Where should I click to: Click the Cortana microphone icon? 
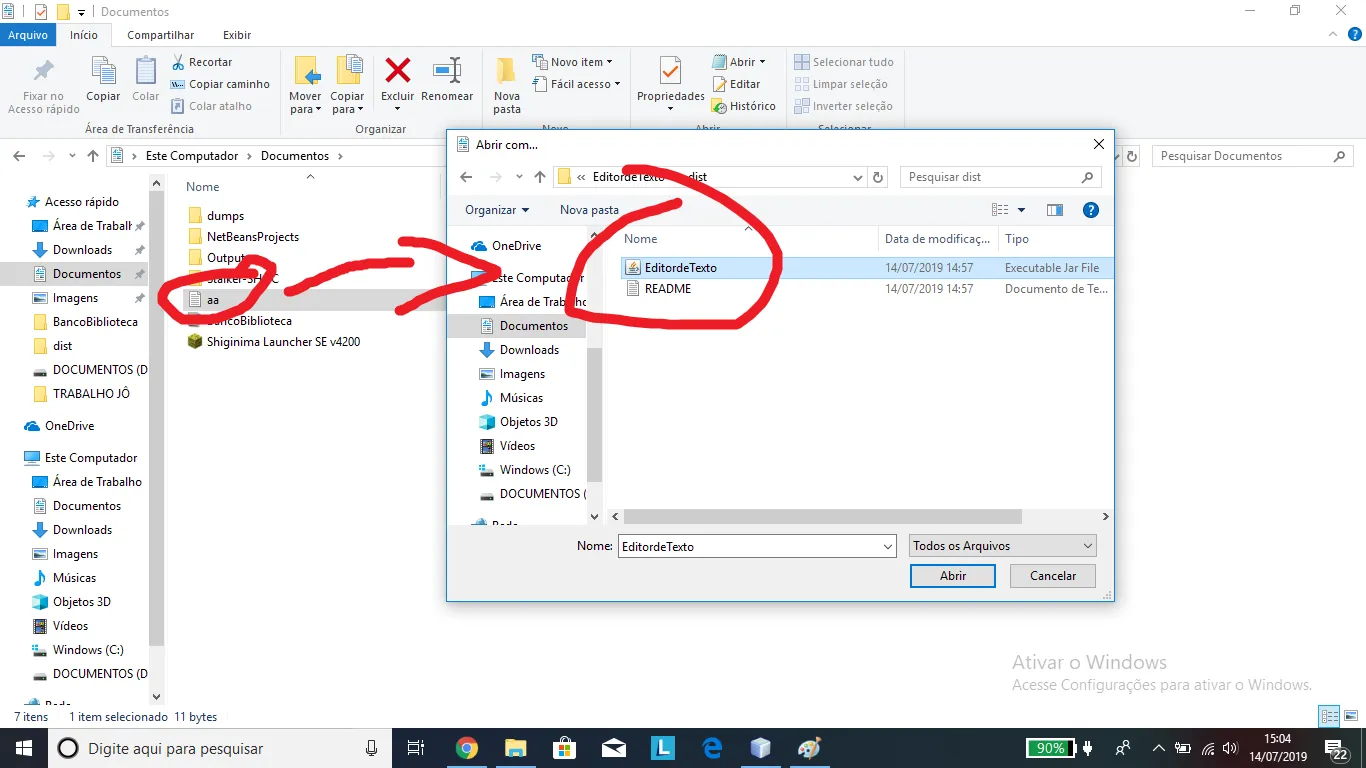(372, 748)
